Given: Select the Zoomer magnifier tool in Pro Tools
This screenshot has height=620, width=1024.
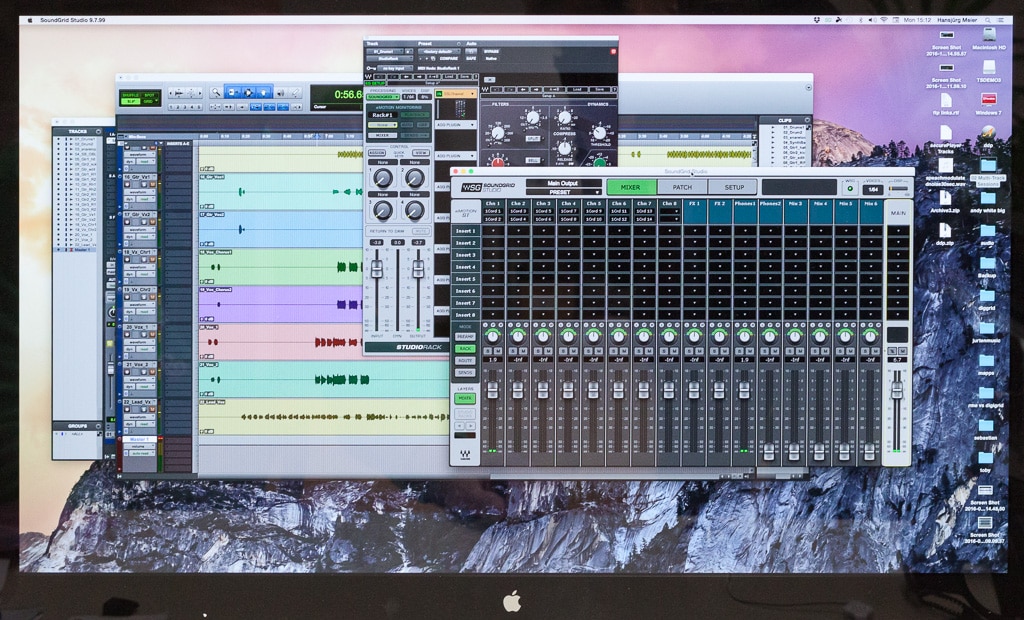Looking at the screenshot, I should [x=215, y=92].
